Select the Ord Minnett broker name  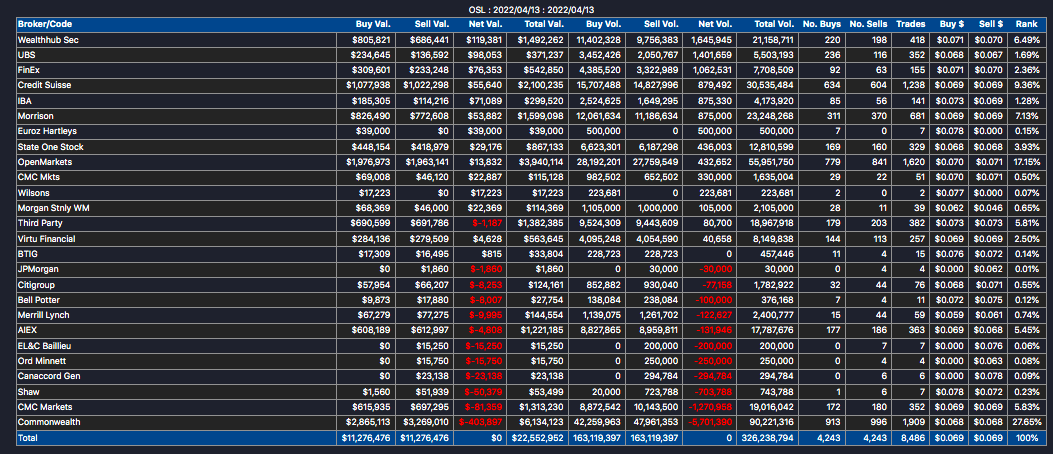tap(42, 361)
